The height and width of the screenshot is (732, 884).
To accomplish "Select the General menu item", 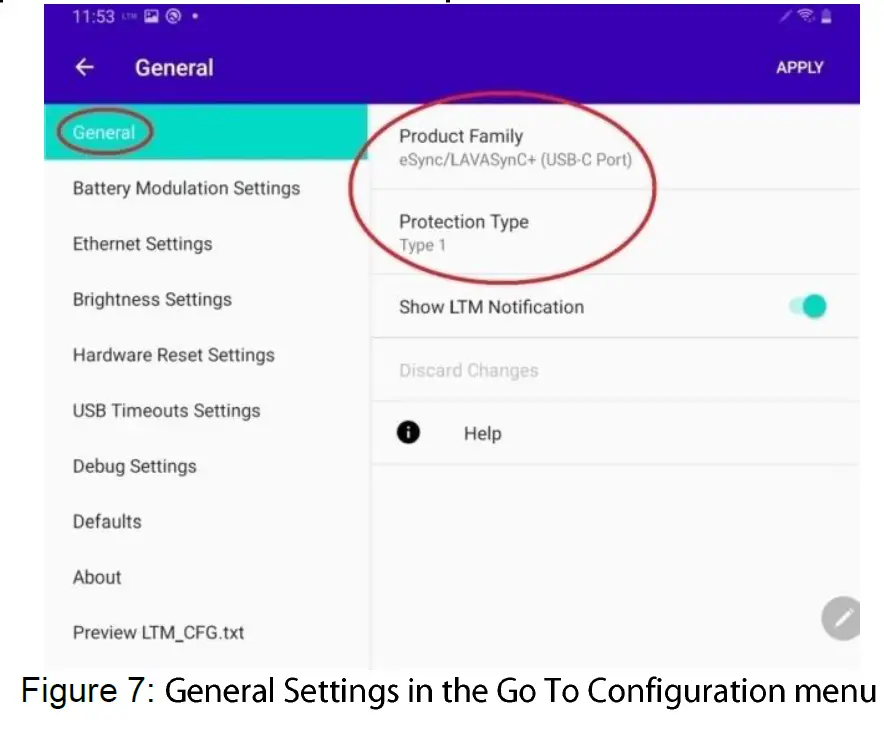I will pos(104,132).
